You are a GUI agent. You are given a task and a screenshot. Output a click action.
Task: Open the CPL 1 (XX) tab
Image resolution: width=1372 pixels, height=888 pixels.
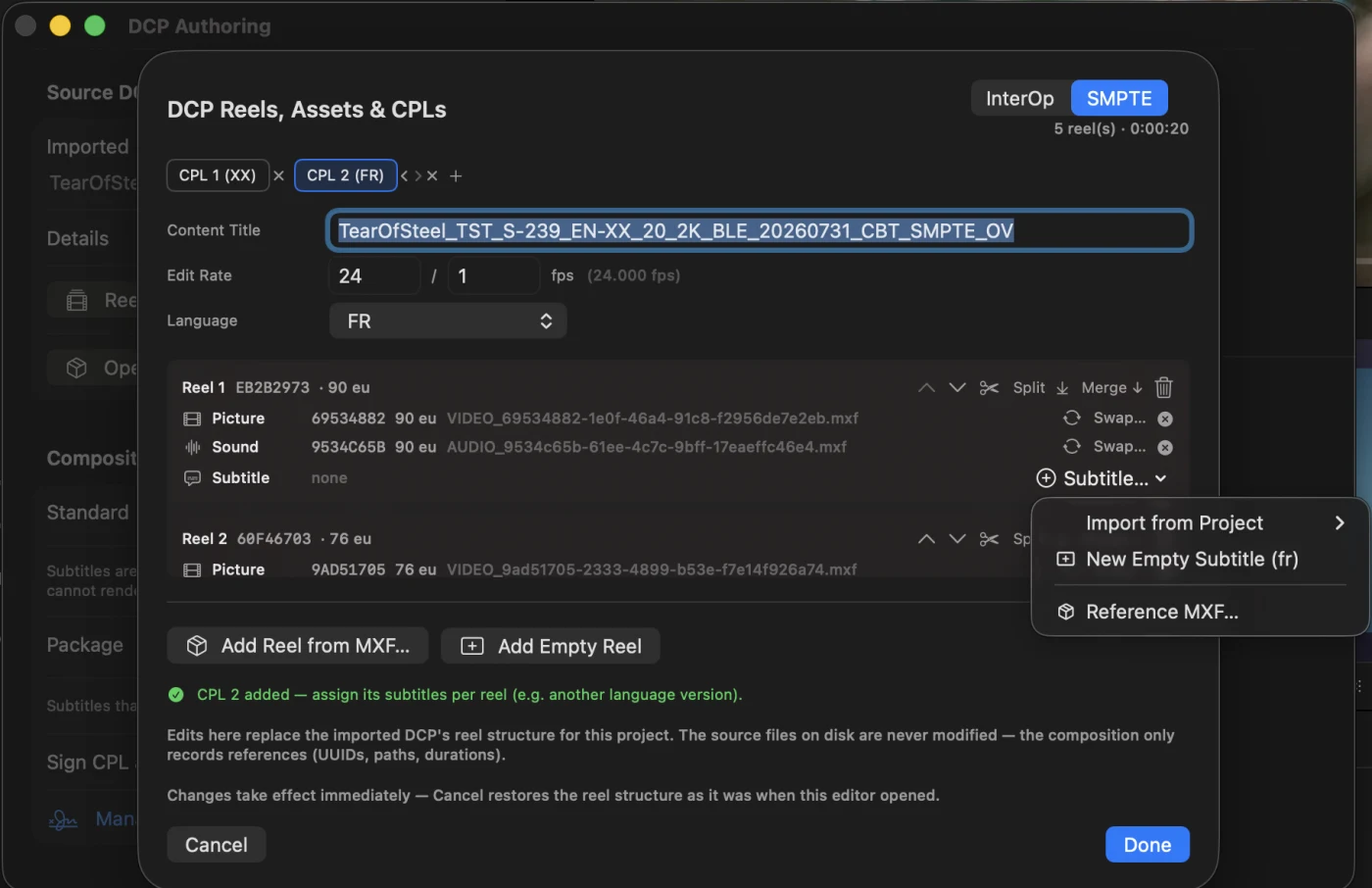pos(218,175)
